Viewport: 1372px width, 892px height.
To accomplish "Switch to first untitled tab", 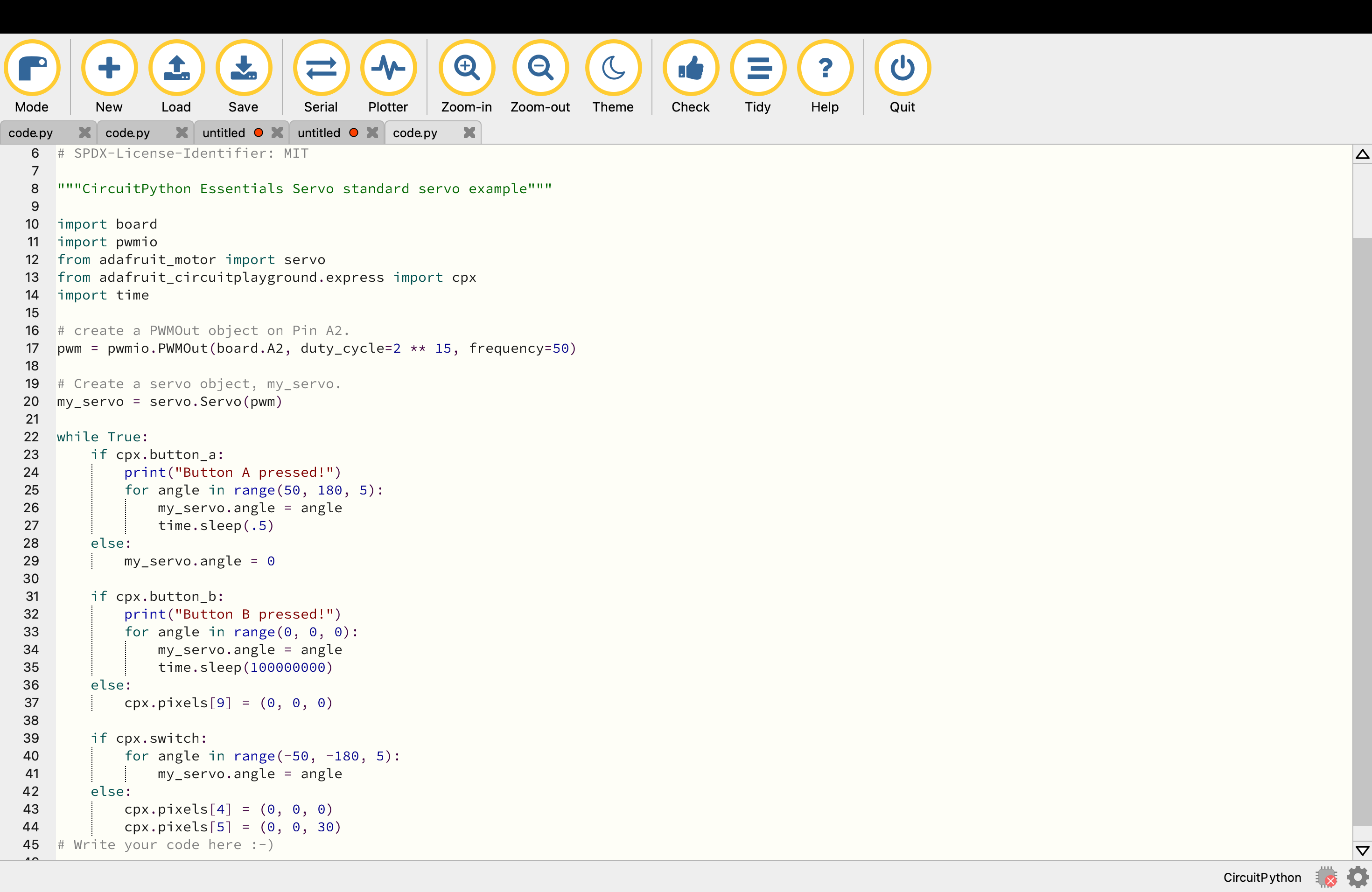I will (224, 132).
